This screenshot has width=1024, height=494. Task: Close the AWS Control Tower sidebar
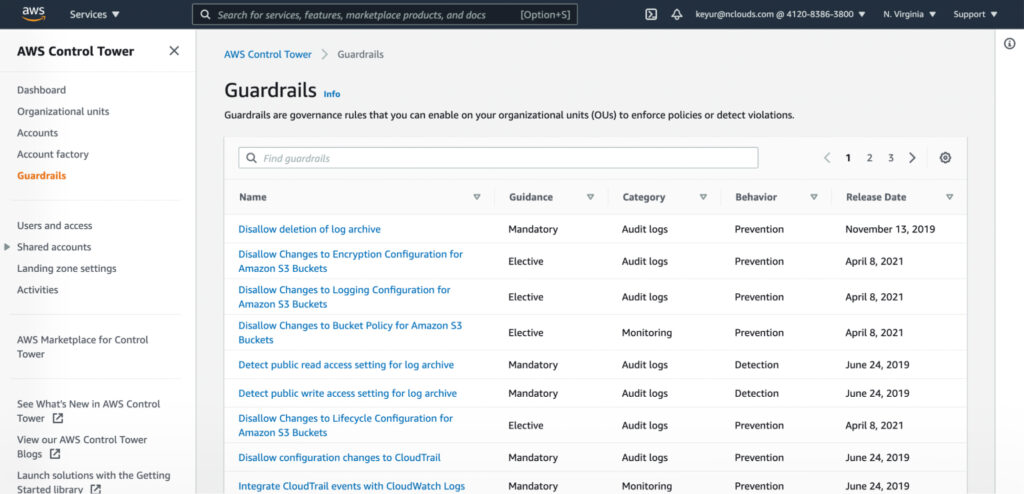[174, 51]
